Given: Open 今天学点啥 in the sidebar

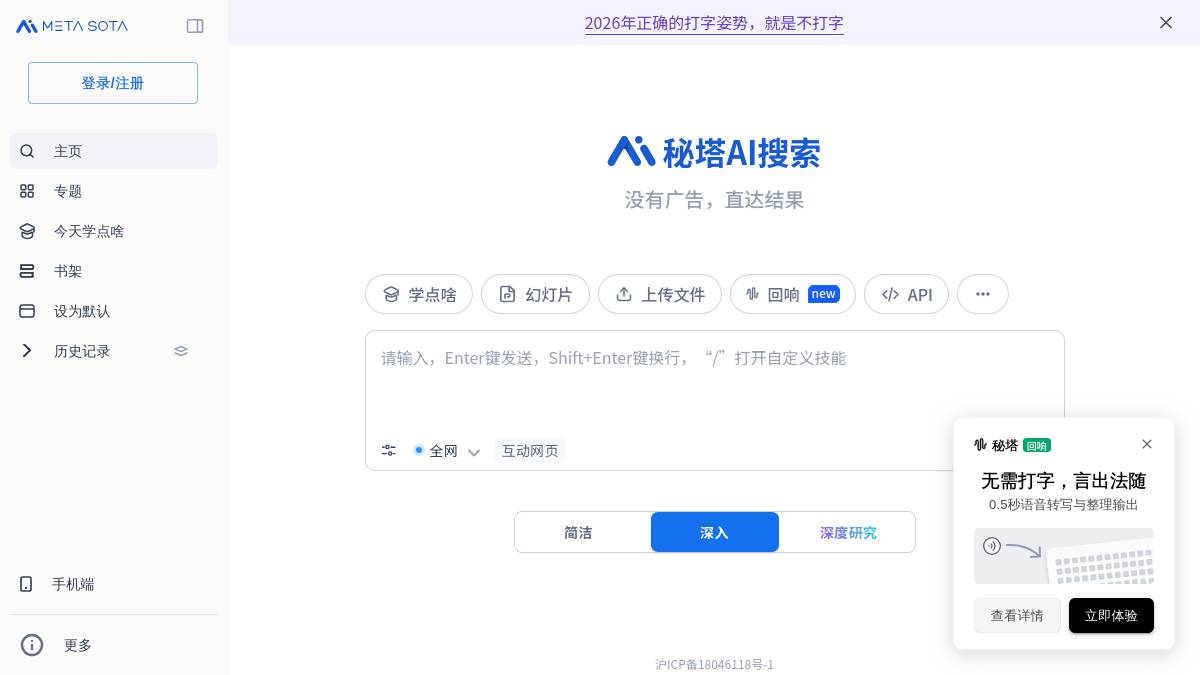Looking at the screenshot, I should tap(114, 231).
